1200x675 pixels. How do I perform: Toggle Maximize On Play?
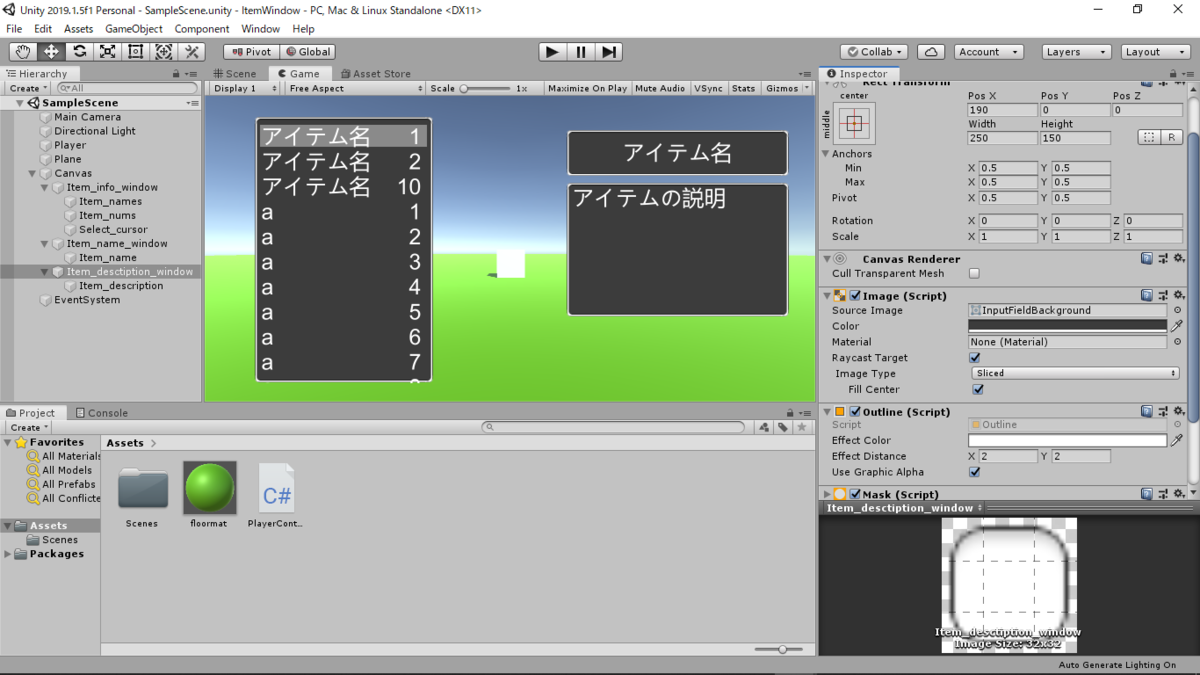pos(587,88)
